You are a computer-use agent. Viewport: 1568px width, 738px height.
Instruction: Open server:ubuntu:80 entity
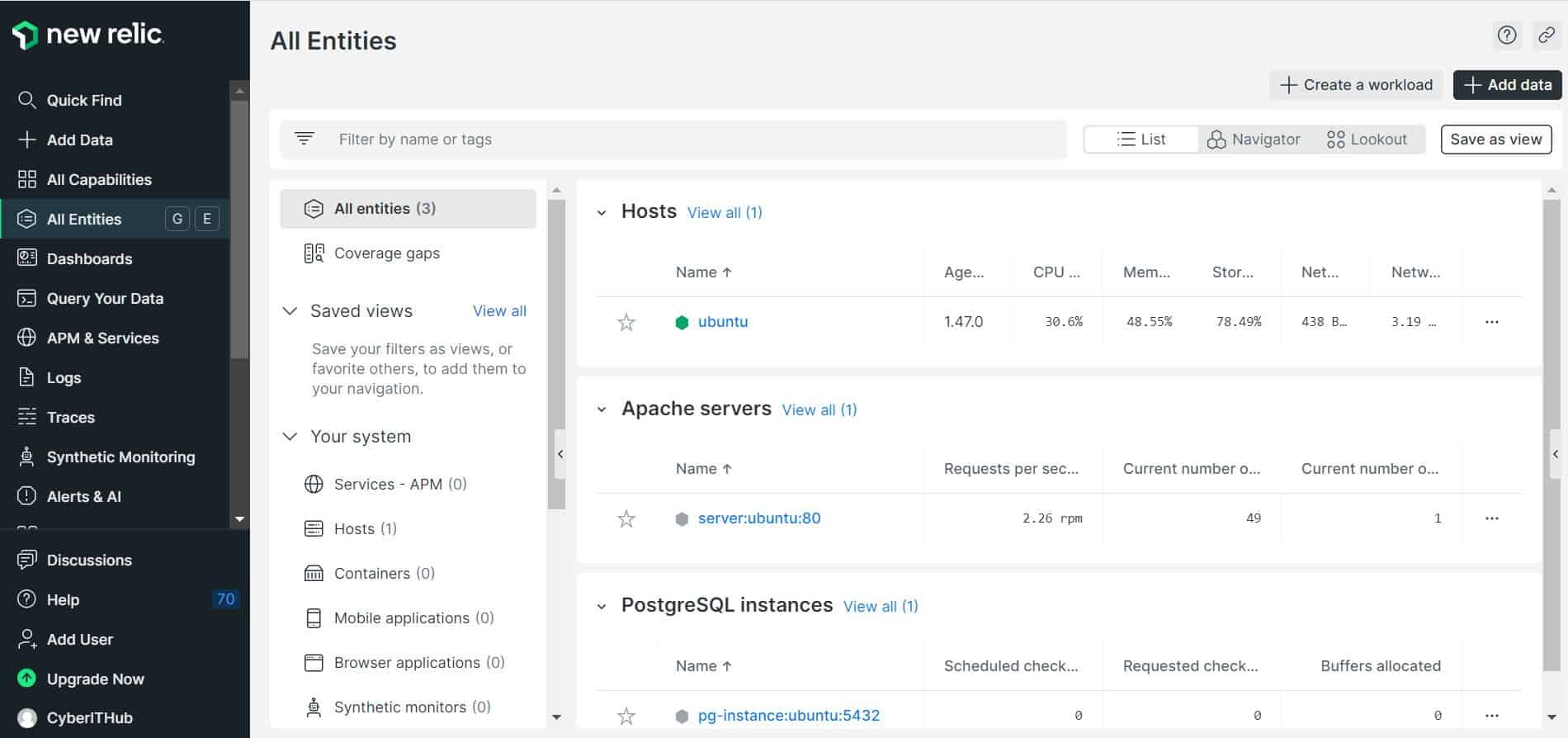(x=759, y=518)
